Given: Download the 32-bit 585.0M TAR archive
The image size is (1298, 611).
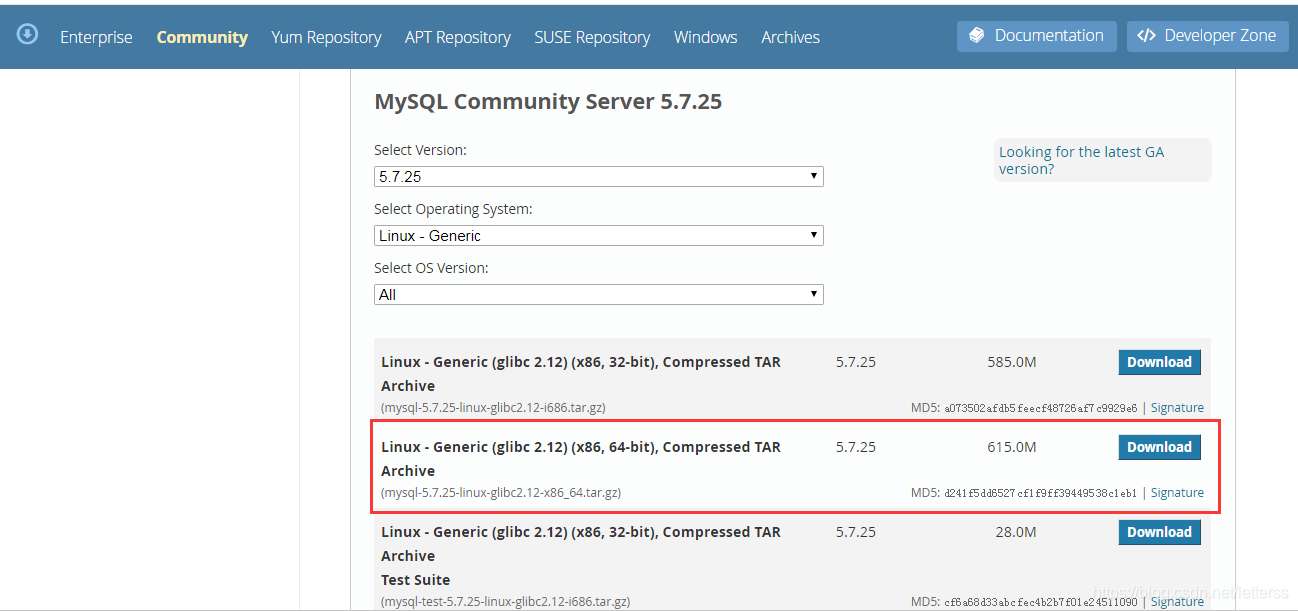Looking at the screenshot, I should (1159, 362).
